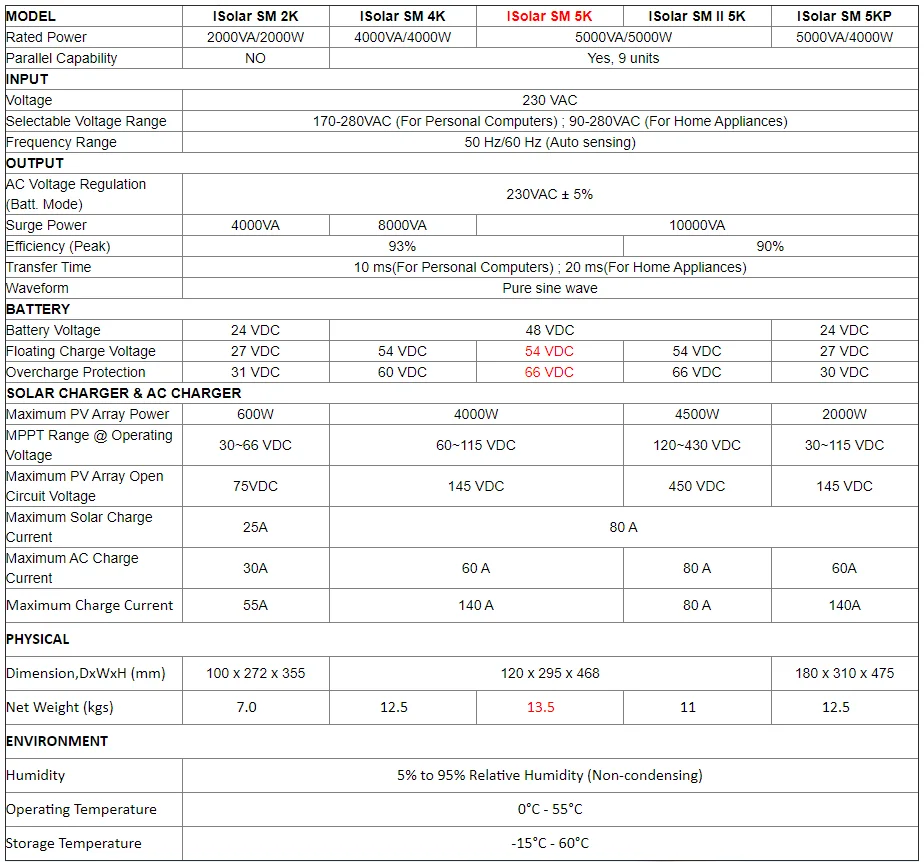The width and height of the screenshot is (924, 862).
Task: Click the 90% peak efficiency value
Action: [x=770, y=246]
